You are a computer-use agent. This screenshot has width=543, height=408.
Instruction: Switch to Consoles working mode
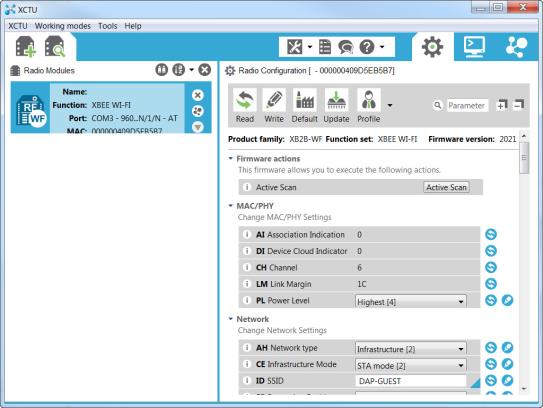[474, 47]
